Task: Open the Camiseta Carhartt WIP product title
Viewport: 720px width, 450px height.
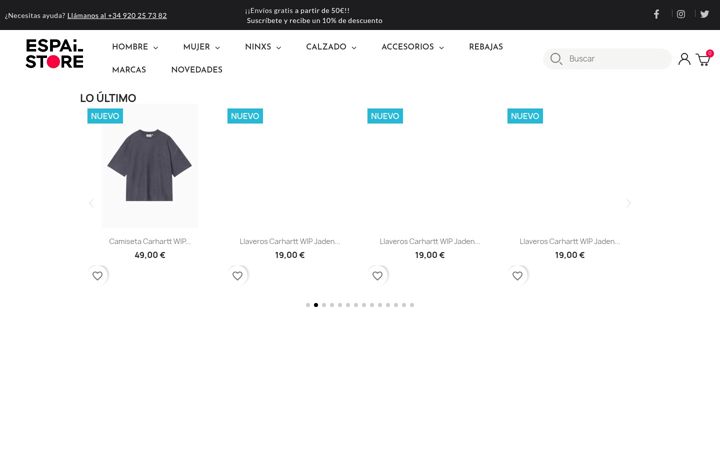Action: point(150,241)
